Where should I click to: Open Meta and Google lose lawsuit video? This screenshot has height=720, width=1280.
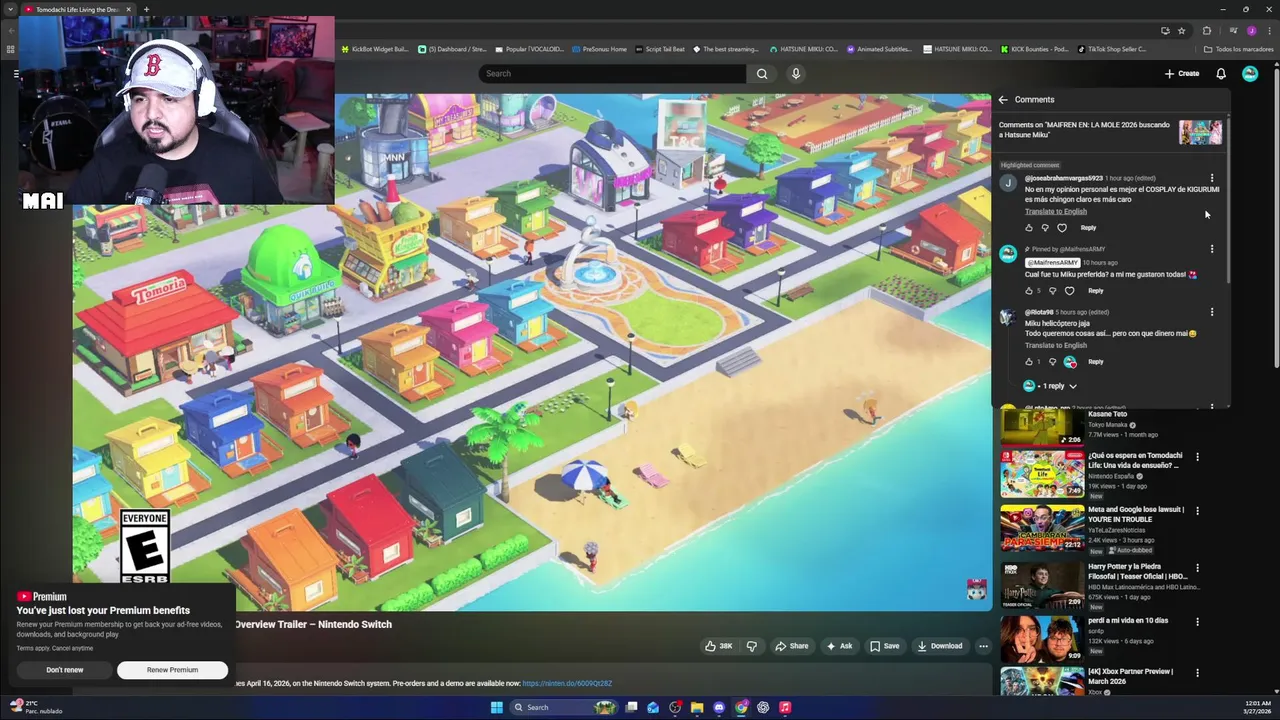(x=1042, y=528)
